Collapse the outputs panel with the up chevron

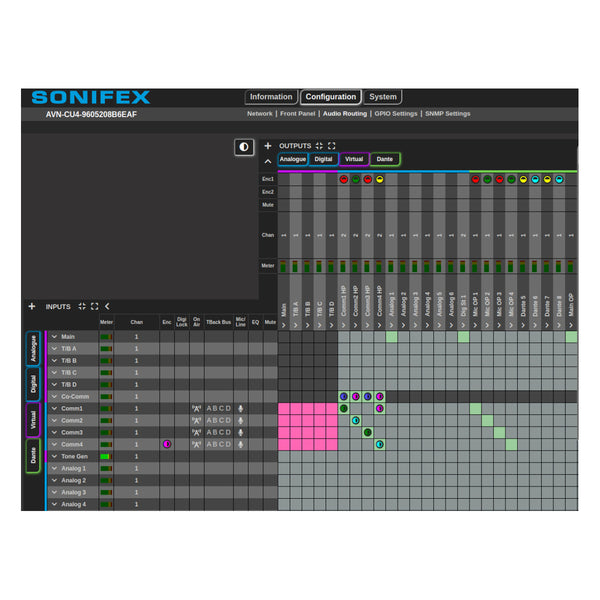coord(268,160)
